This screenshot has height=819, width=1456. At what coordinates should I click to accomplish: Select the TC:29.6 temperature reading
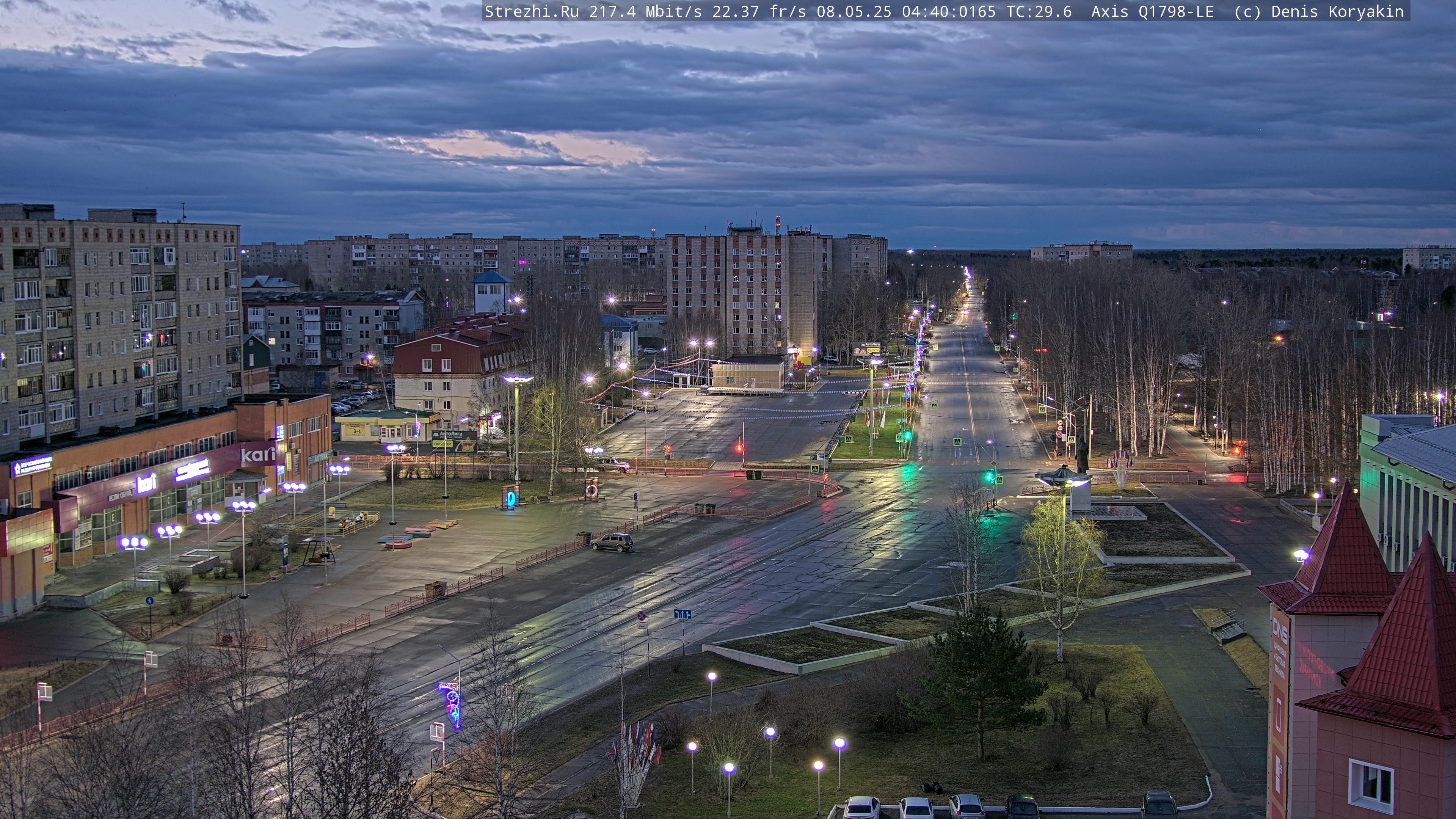click(1039, 12)
